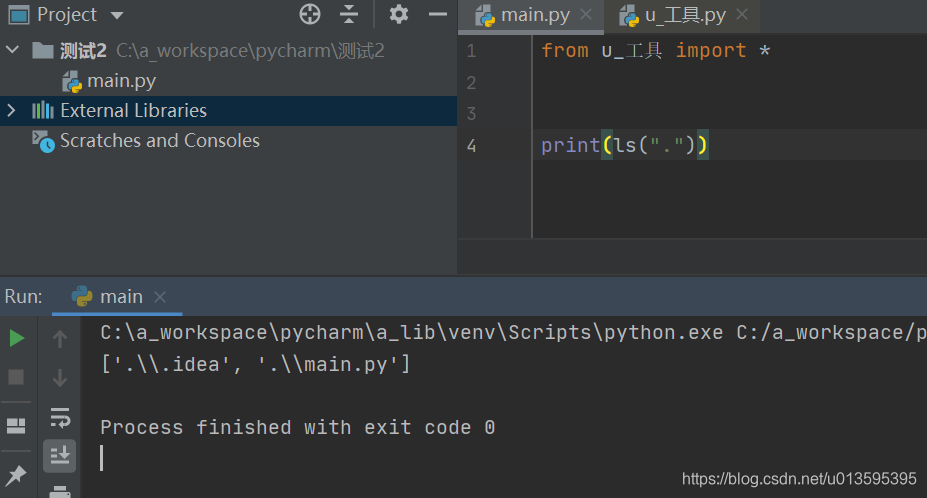Image resolution: width=927 pixels, height=498 pixels.
Task: Close the main run tab
Action: click(x=160, y=297)
